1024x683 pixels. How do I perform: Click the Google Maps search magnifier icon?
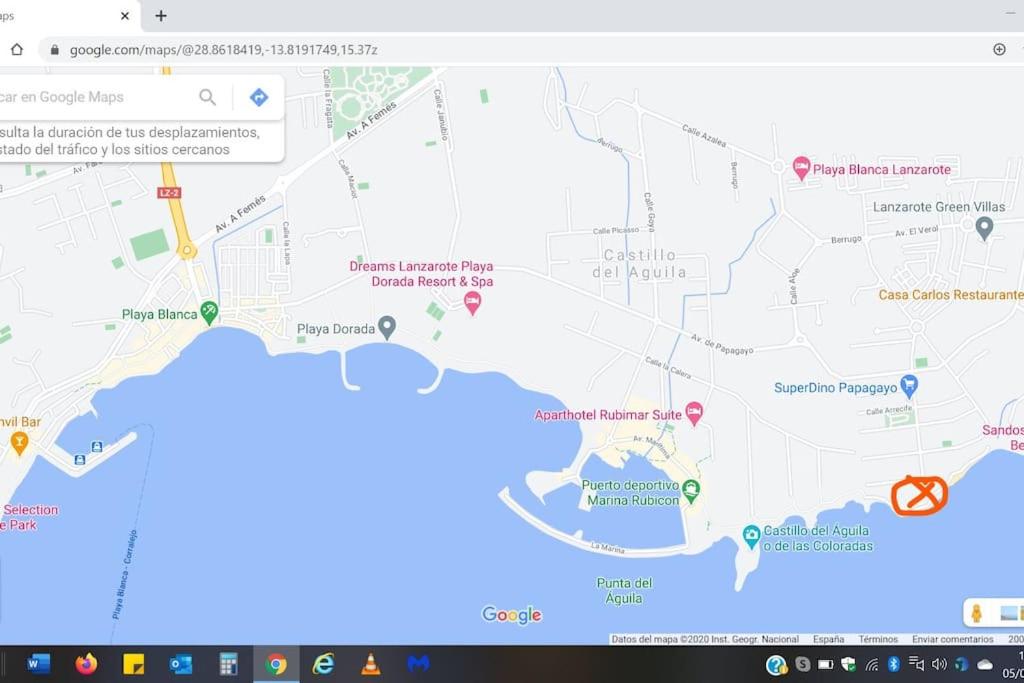click(207, 97)
